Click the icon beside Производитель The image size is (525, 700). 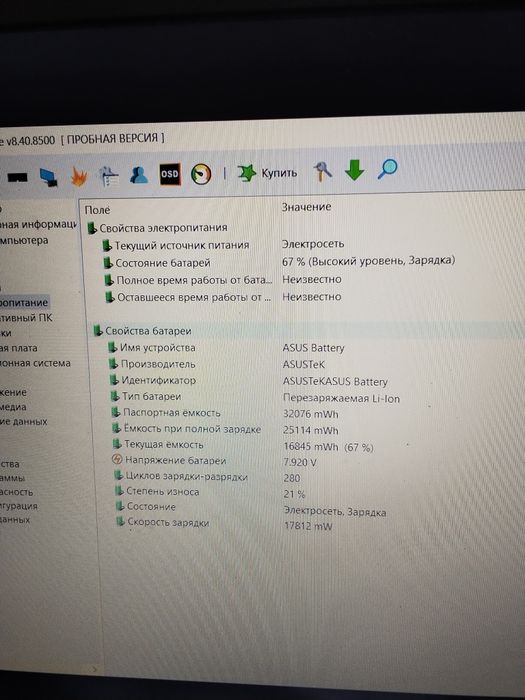point(114,364)
